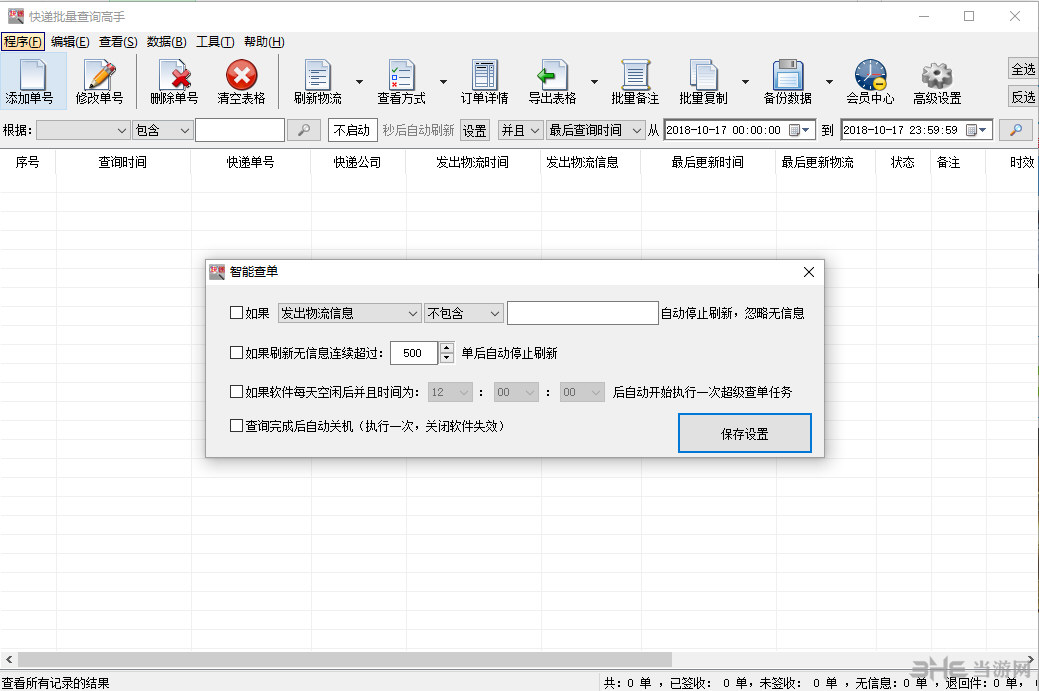Open the calendar picker for the end date
The width and height of the screenshot is (1039, 691).
click(x=976, y=130)
